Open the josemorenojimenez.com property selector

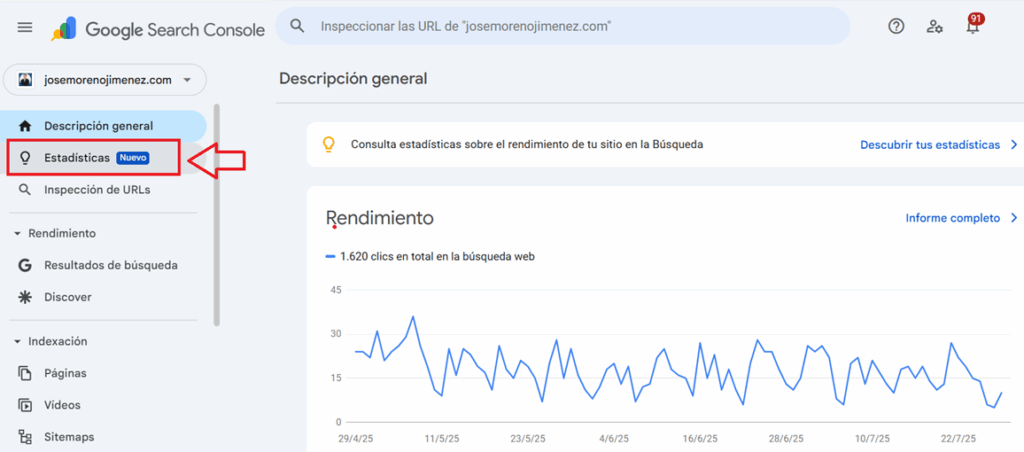pyautogui.click(x=105, y=80)
